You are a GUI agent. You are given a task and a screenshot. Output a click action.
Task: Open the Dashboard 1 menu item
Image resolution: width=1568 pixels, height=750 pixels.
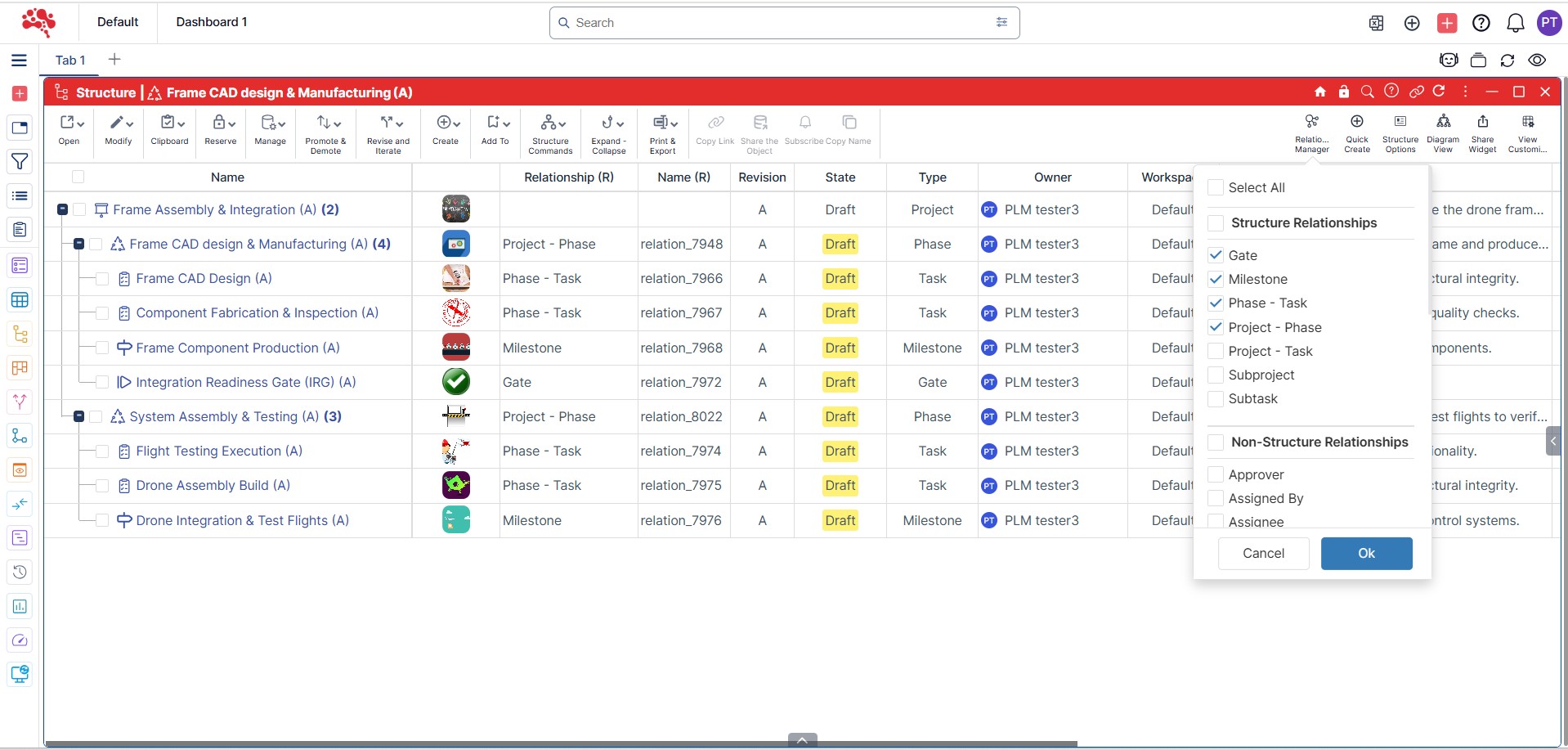(211, 22)
